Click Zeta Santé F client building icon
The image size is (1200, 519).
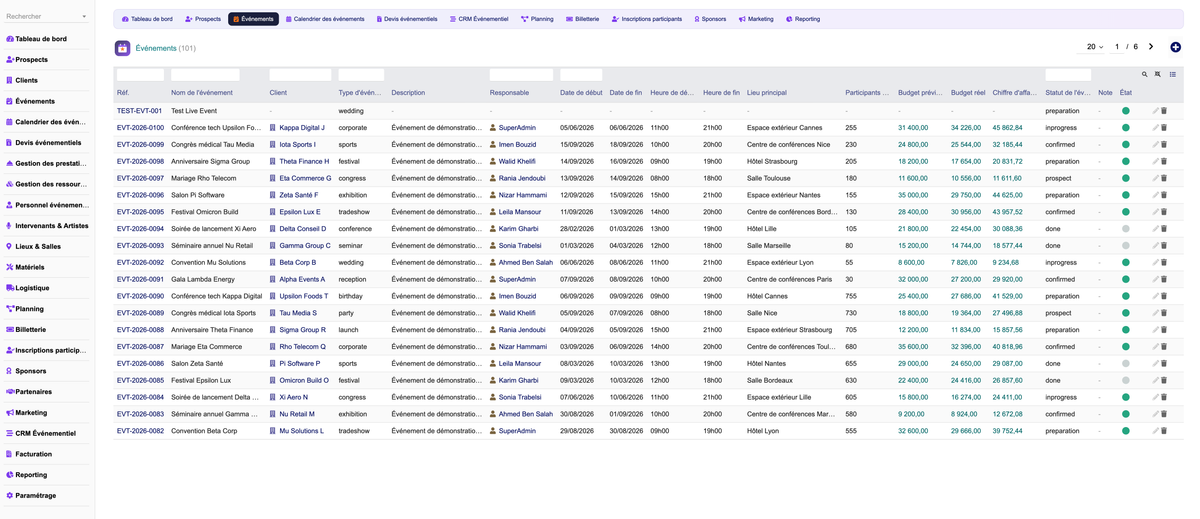(x=273, y=195)
